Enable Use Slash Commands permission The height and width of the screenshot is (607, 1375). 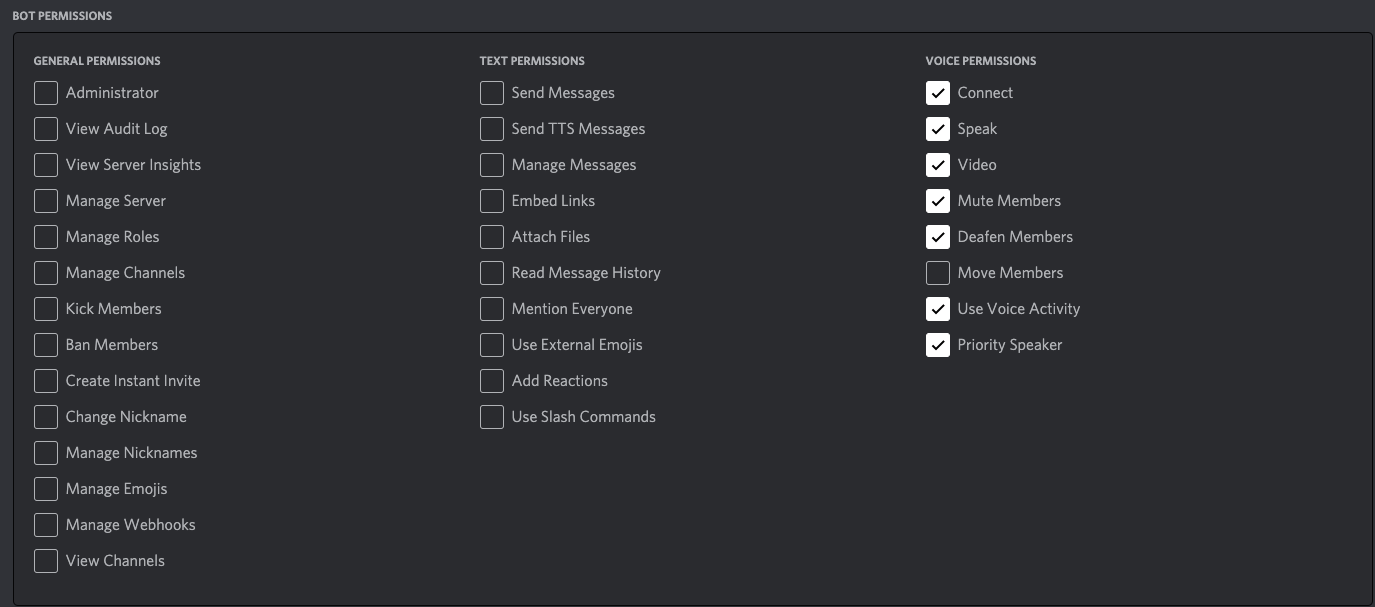492,417
